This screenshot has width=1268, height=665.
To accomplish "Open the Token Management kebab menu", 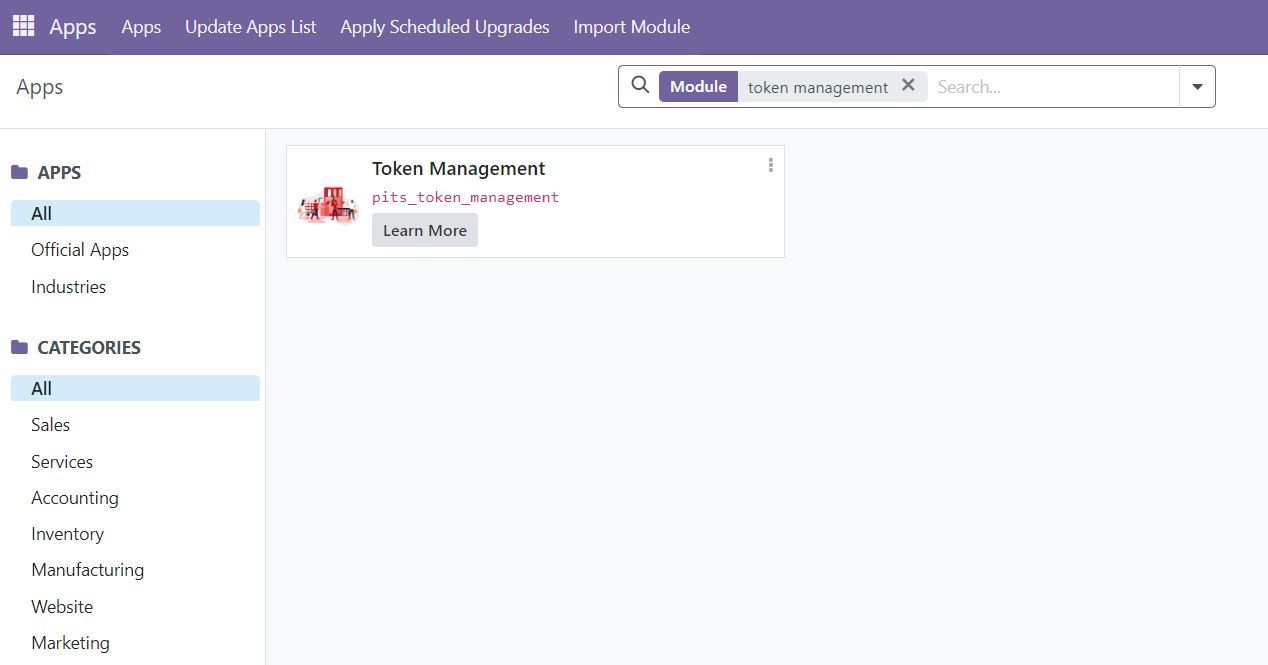I will point(770,165).
